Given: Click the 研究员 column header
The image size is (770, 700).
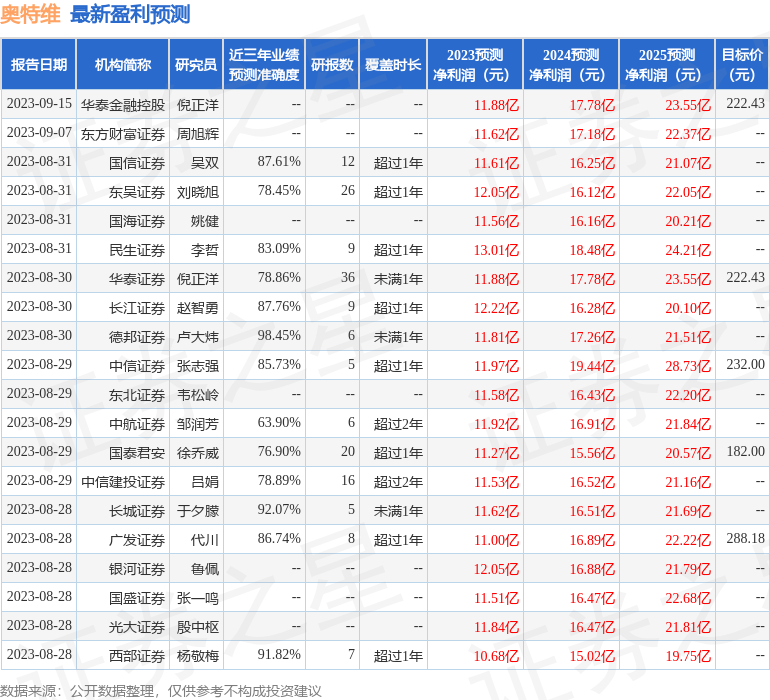Looking at the screenshot, I should point(196,64).
